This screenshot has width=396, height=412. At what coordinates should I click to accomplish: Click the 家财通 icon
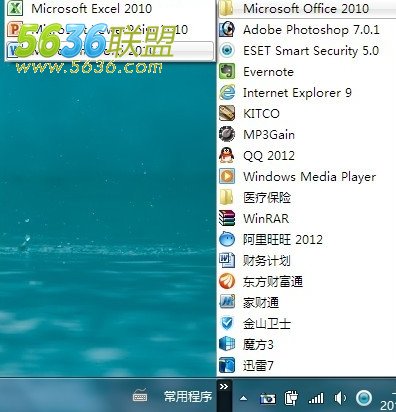(x=227, y=302)
